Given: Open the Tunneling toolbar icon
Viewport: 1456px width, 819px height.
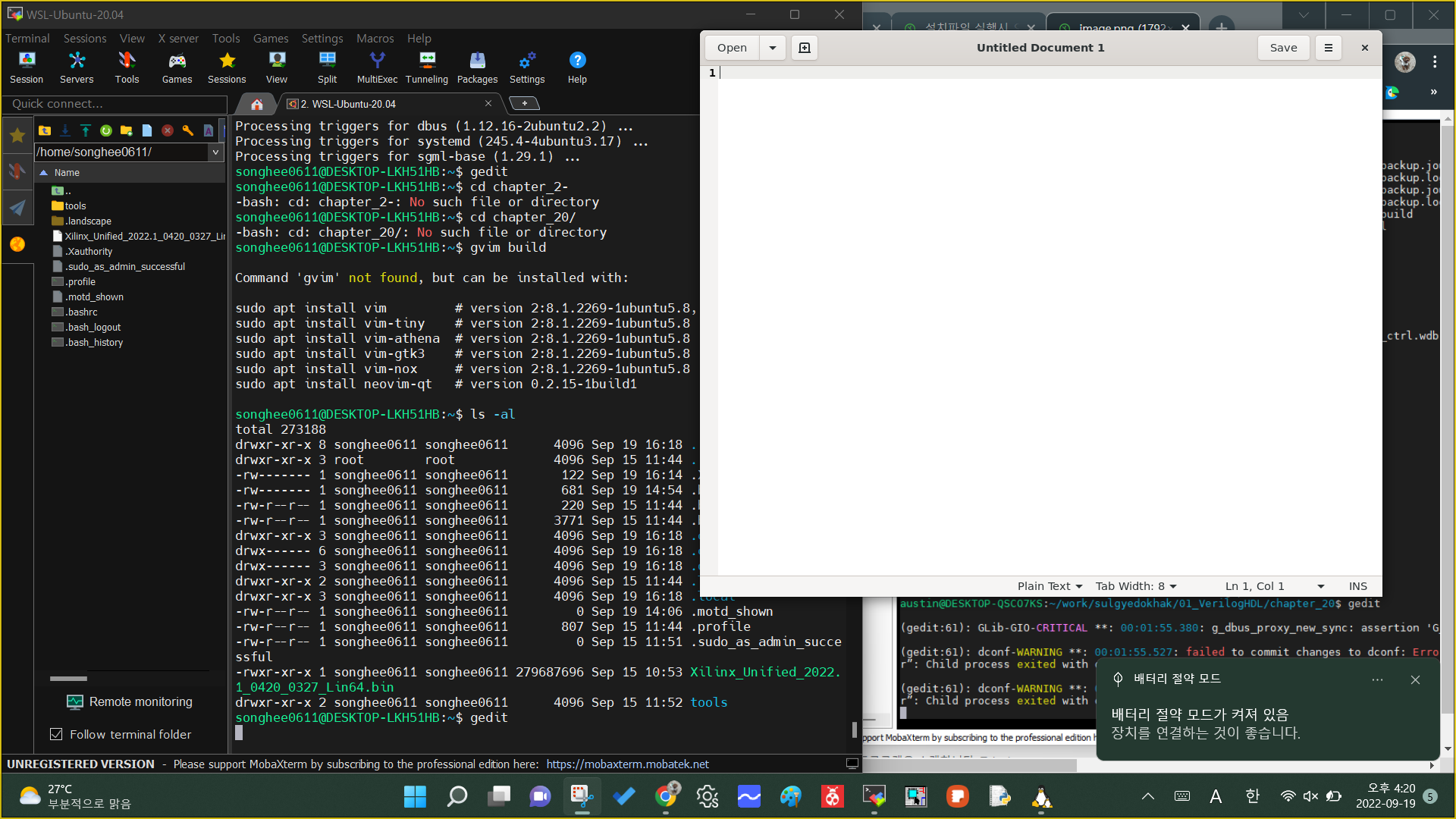Looking at the screenshot, I should [427, 67].
